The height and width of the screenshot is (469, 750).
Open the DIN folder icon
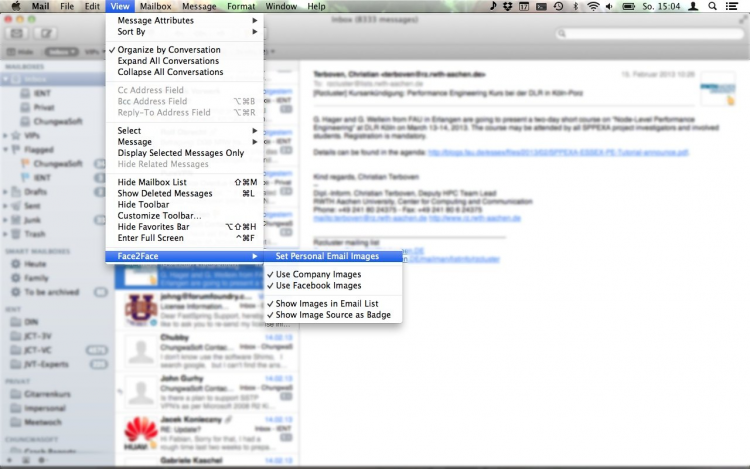tap(16, 322)
